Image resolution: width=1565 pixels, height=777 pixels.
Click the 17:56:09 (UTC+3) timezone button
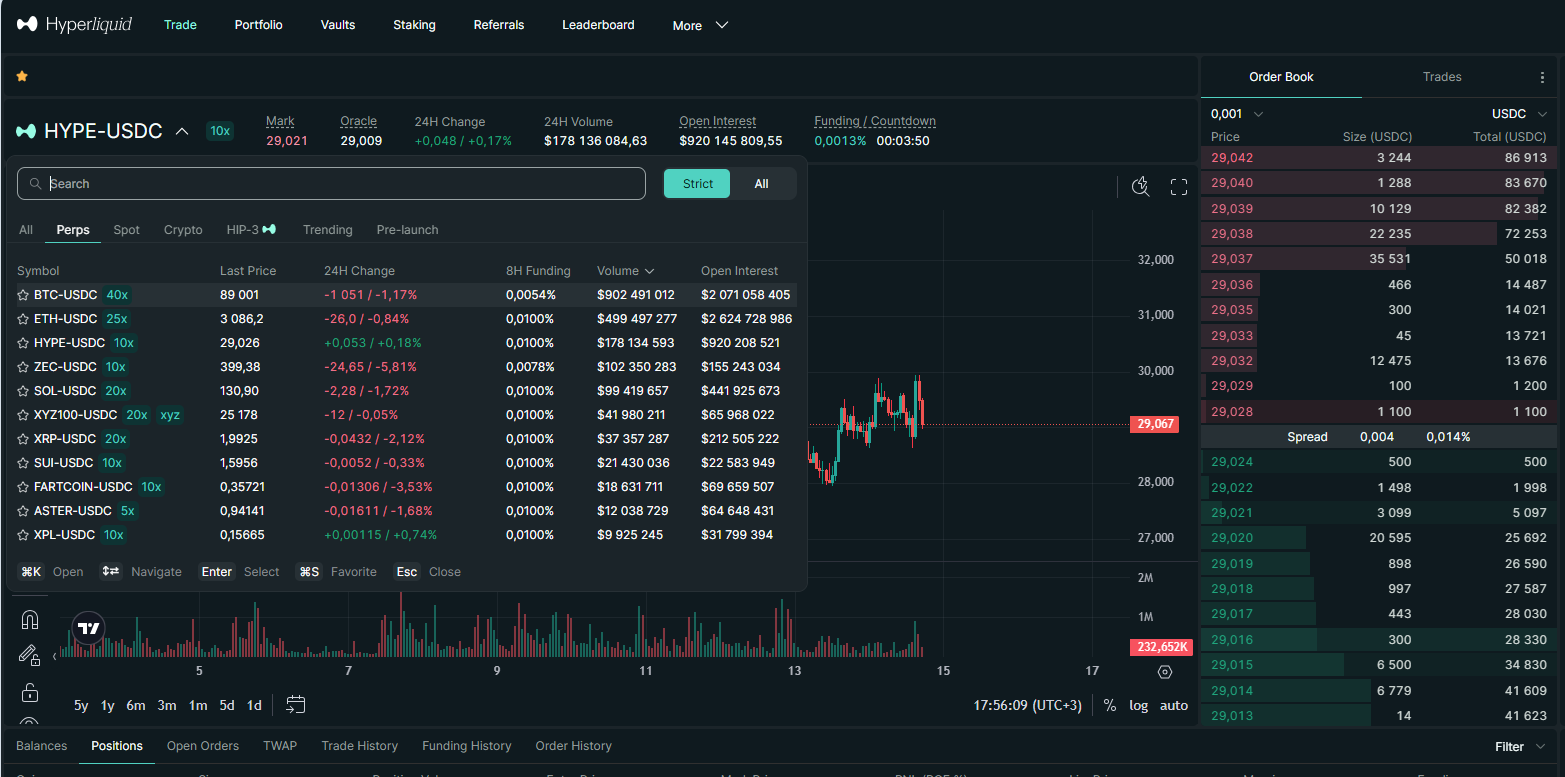tap(1028, 705)
